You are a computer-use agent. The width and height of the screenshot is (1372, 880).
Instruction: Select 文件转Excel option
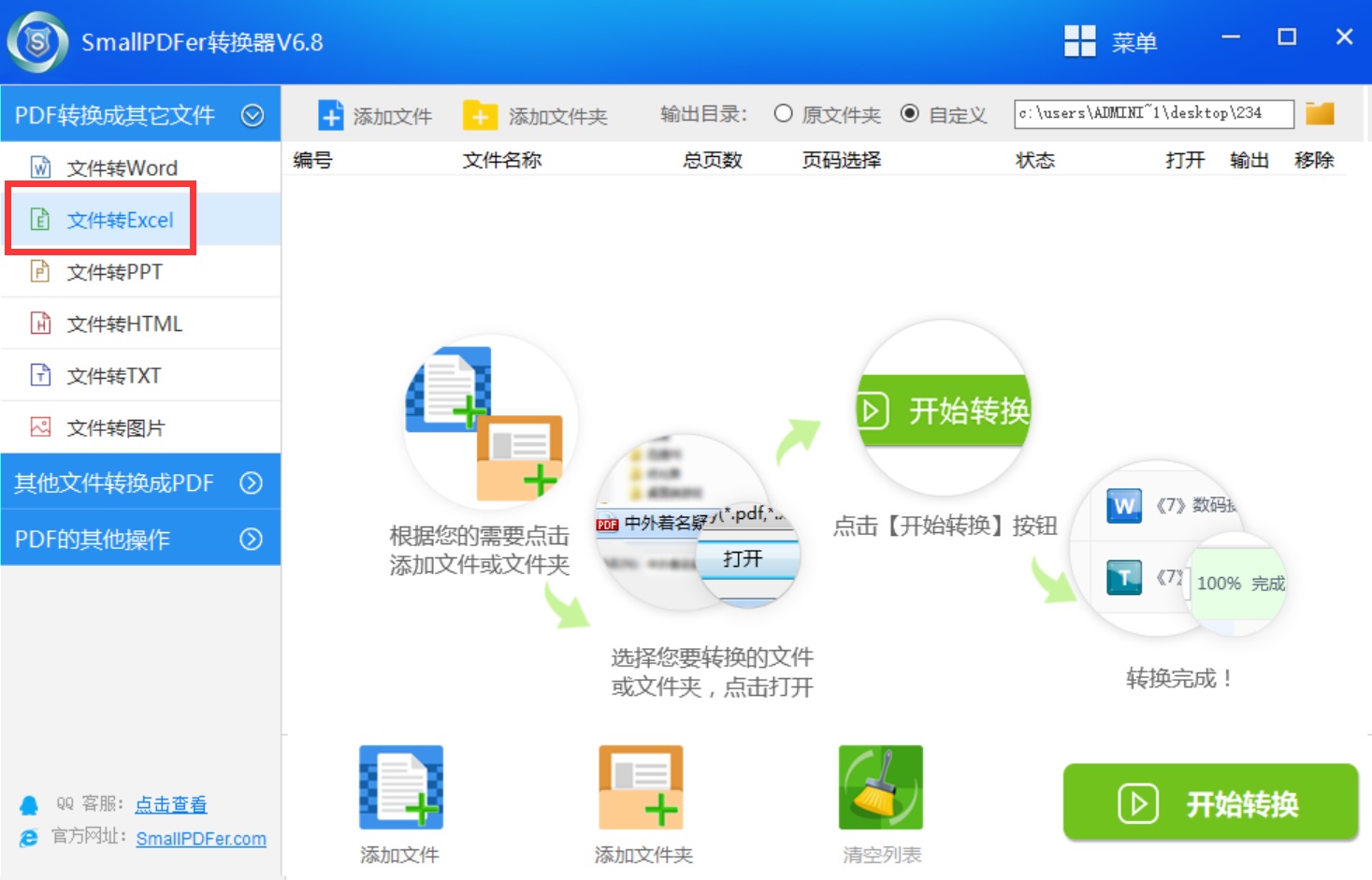coord(140,220)
